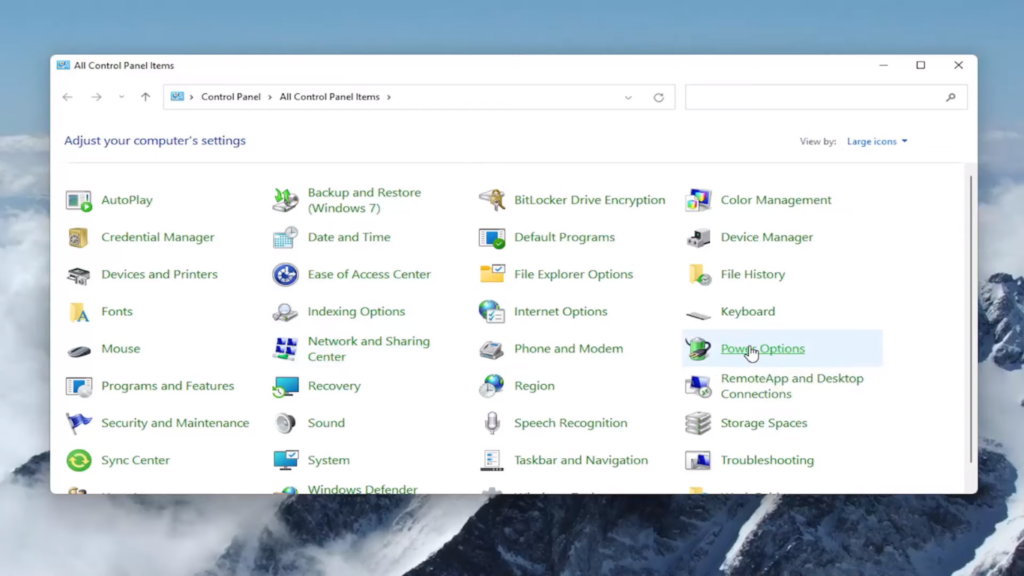Screen dimensions: 1024x576
Task: Open the System monitor icon
Action: tap(286, 460)
